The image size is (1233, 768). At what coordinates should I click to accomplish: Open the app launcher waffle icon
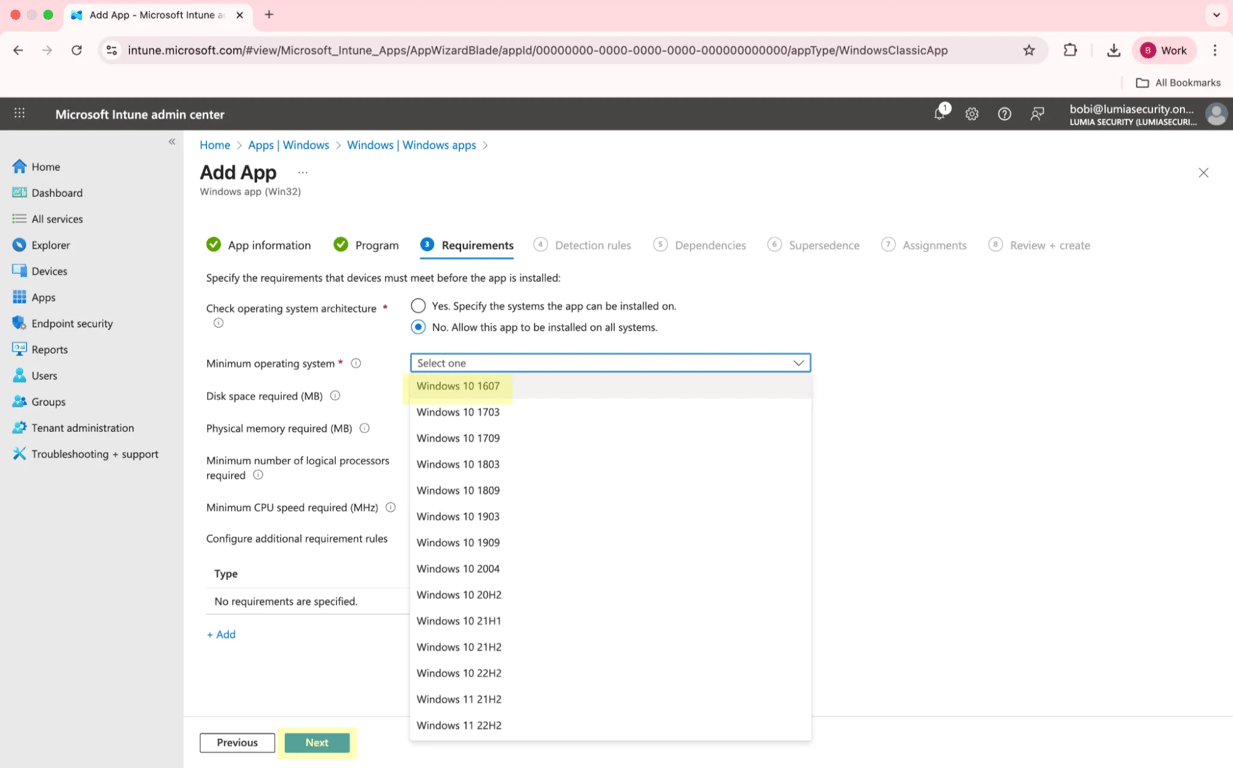tap(19, 114)
